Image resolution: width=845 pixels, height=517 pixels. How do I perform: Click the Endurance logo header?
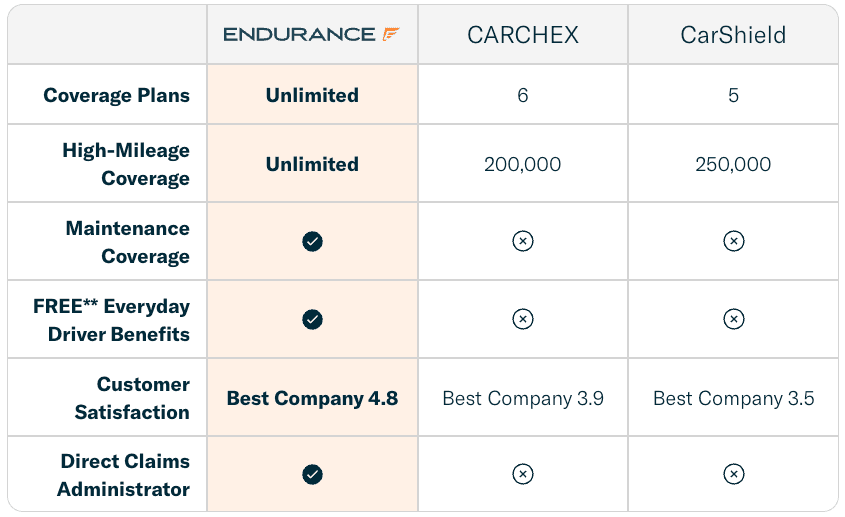click(x=311, y=35)
